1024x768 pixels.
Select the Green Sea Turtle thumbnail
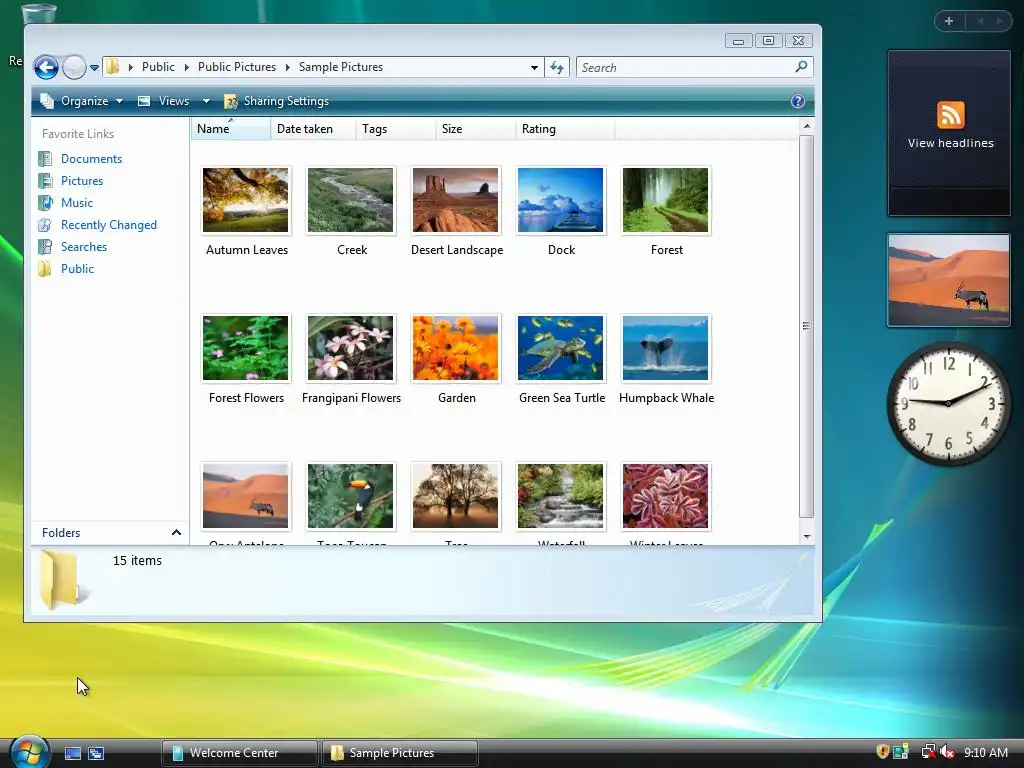[x=560, y=348]
